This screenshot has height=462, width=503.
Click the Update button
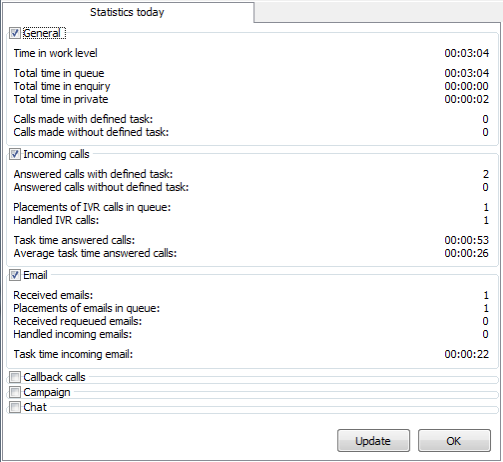tap(373, 441)
